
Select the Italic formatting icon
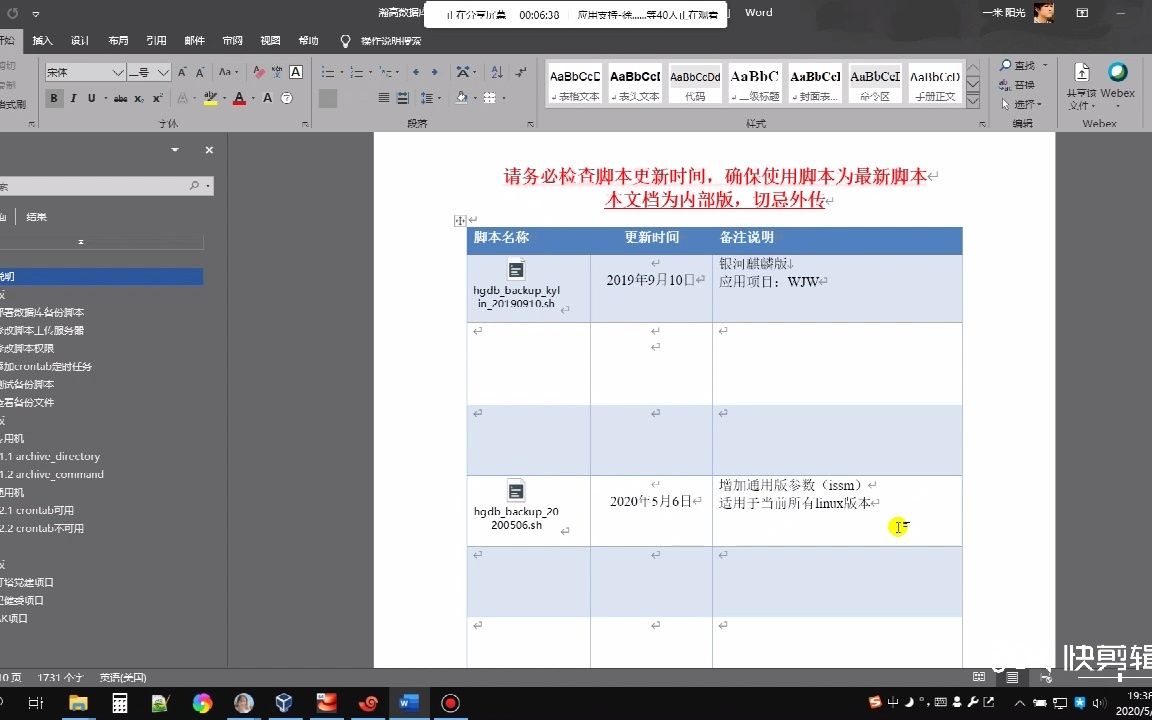click(x=73, y=98)
